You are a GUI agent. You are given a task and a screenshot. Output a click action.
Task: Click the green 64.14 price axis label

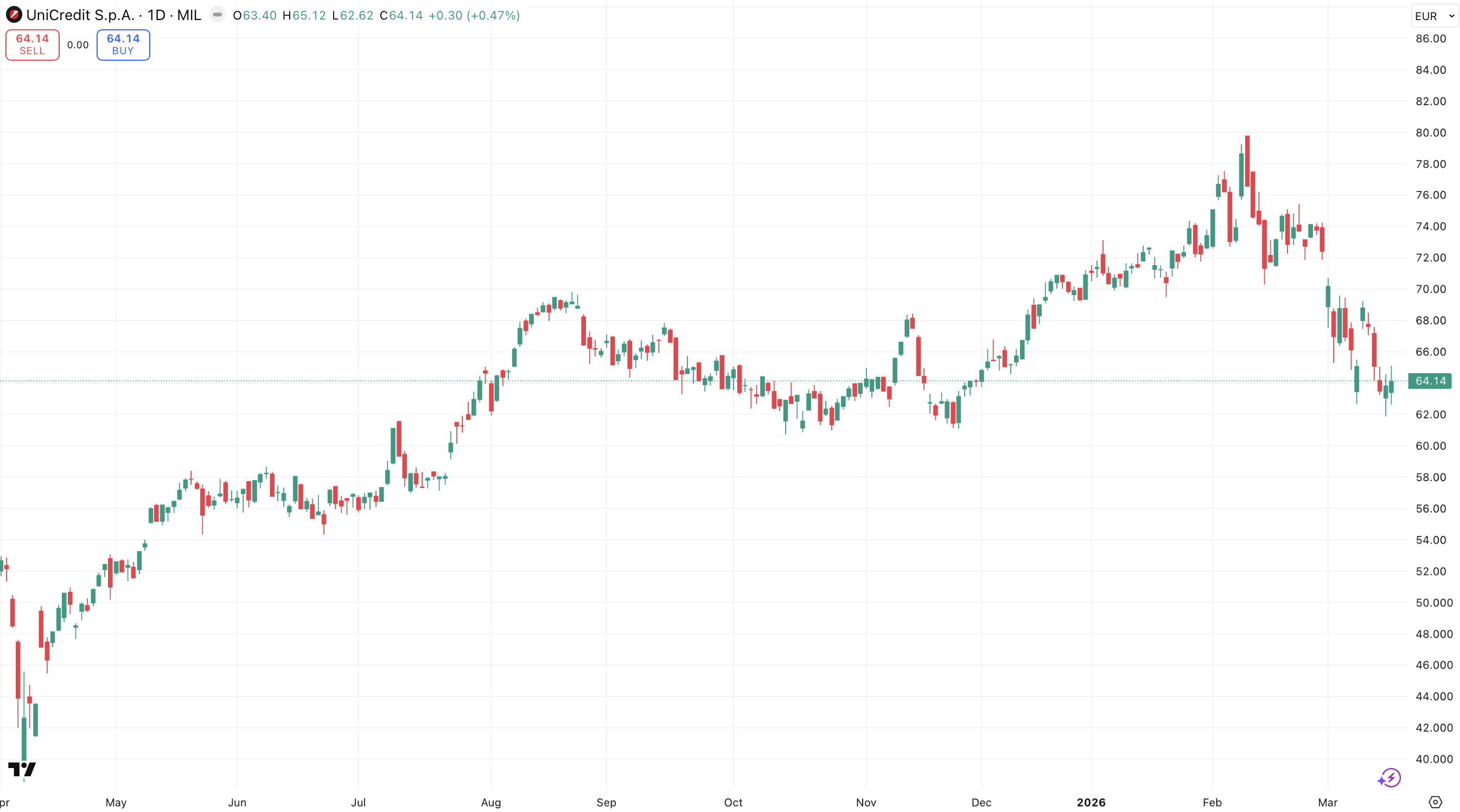pyautogui.click(x=1430, y=381)
